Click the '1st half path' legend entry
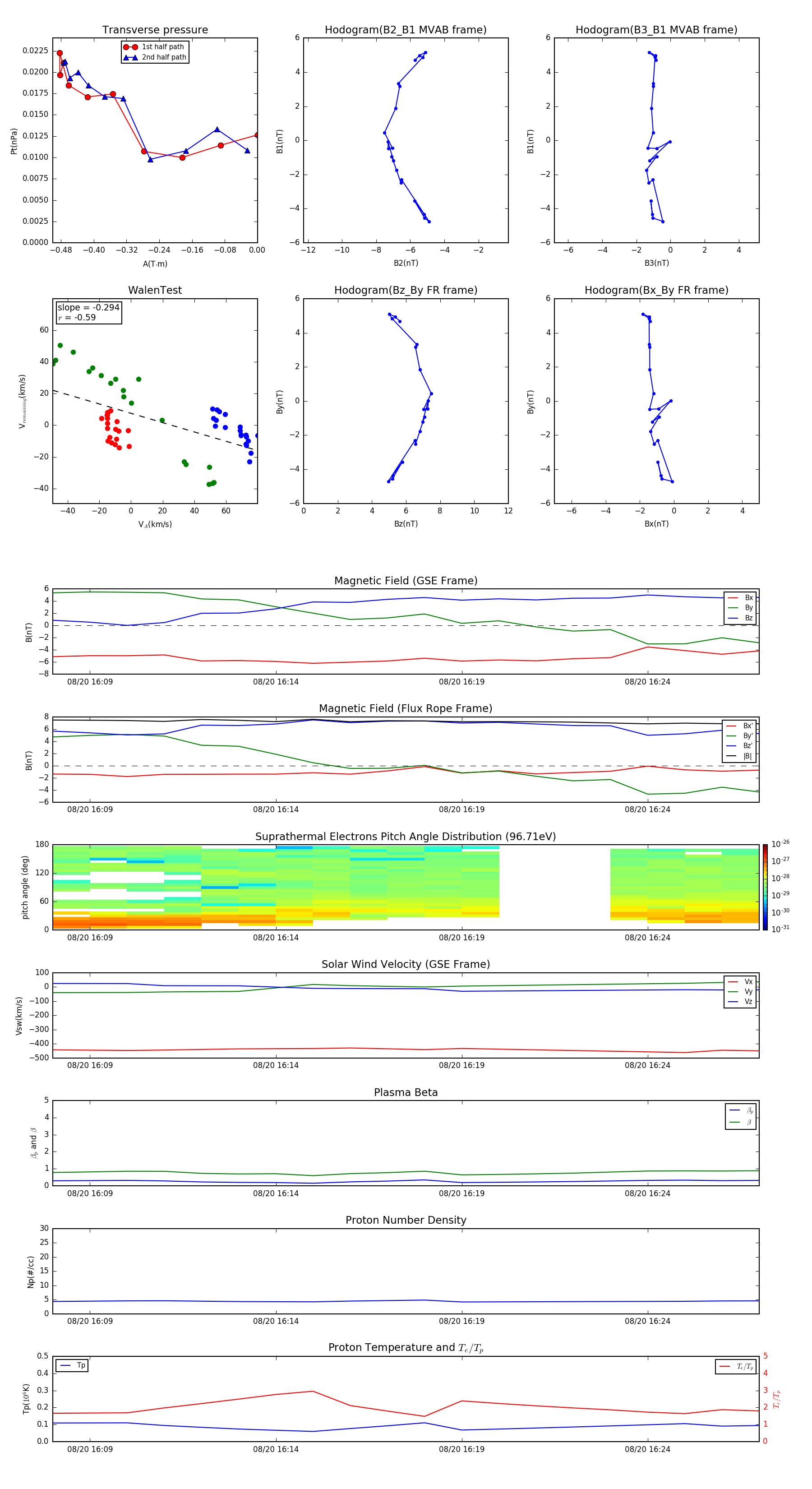812x1489 pixels. (x=154, y=47)
